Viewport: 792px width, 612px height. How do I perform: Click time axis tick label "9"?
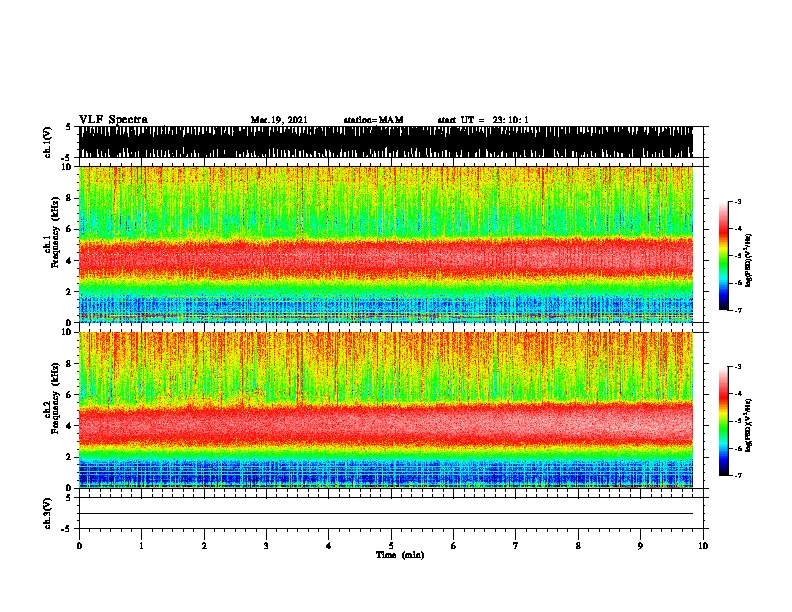pyautogui.click(x=640, y=546)
